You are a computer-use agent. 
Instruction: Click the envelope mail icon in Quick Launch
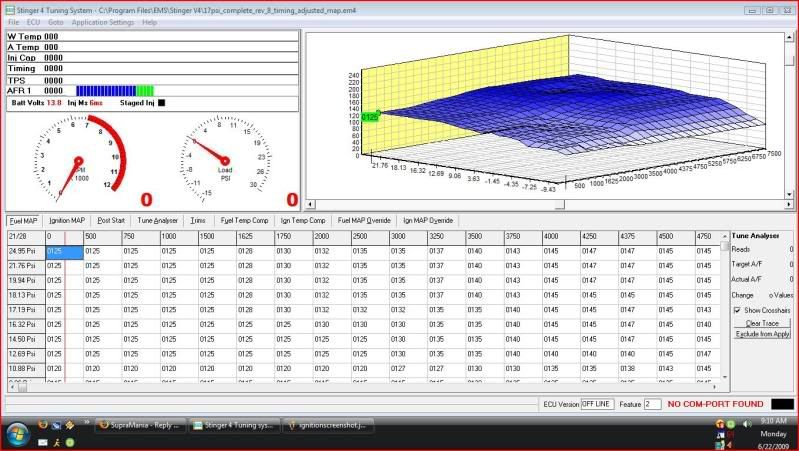point(43,443)
